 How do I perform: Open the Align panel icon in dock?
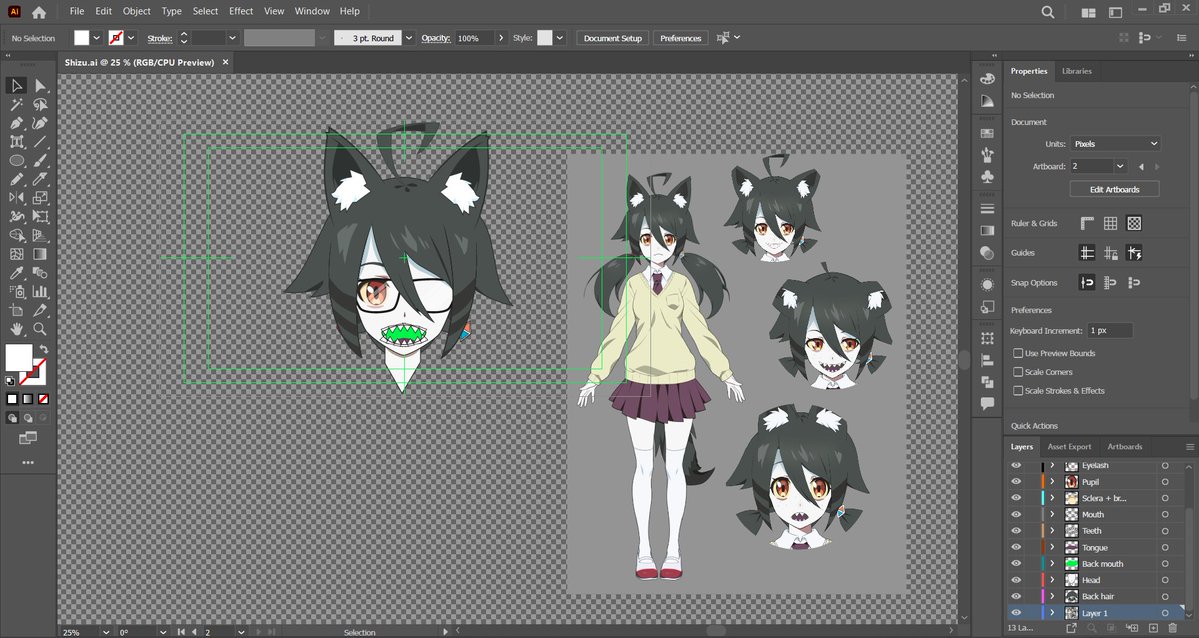987,360
